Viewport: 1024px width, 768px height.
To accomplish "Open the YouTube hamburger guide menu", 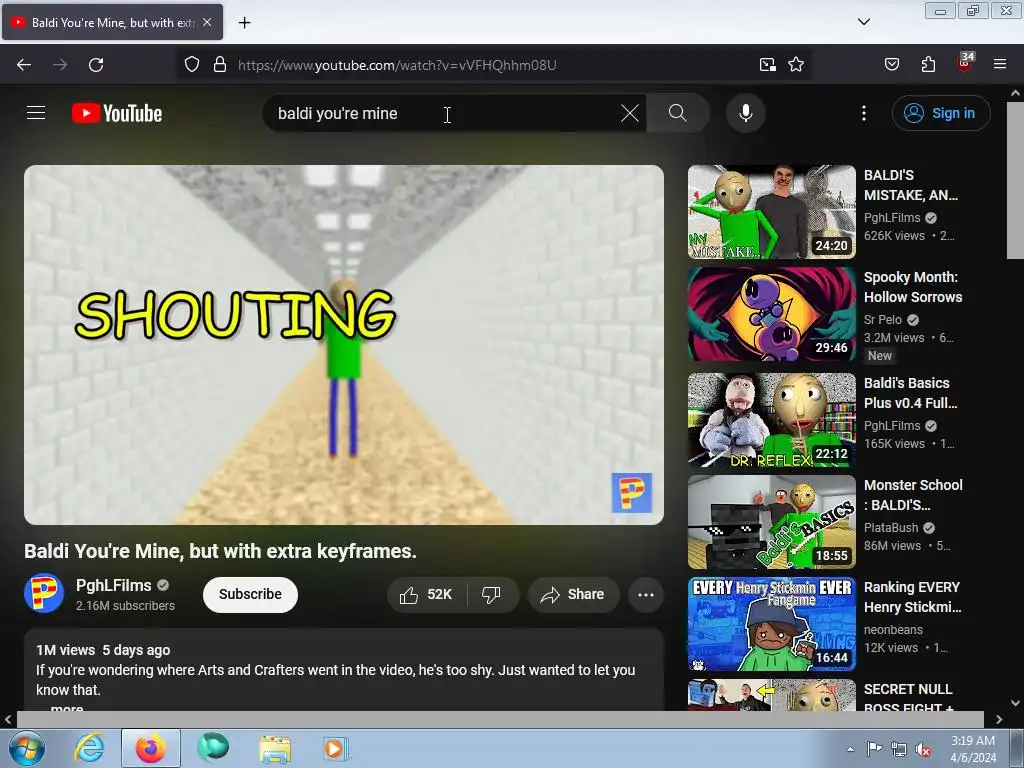I will coord(36,113).
